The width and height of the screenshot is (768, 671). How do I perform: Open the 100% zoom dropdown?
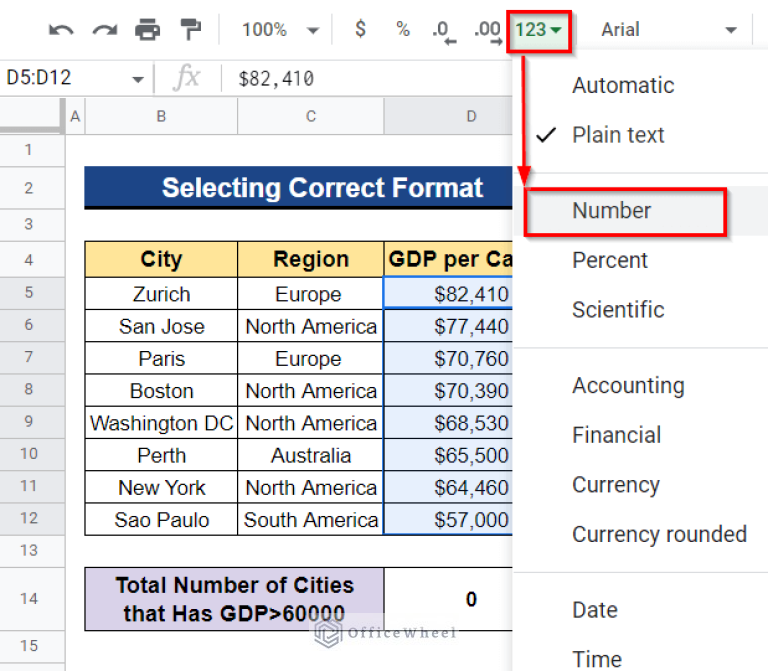pos(280,30)
